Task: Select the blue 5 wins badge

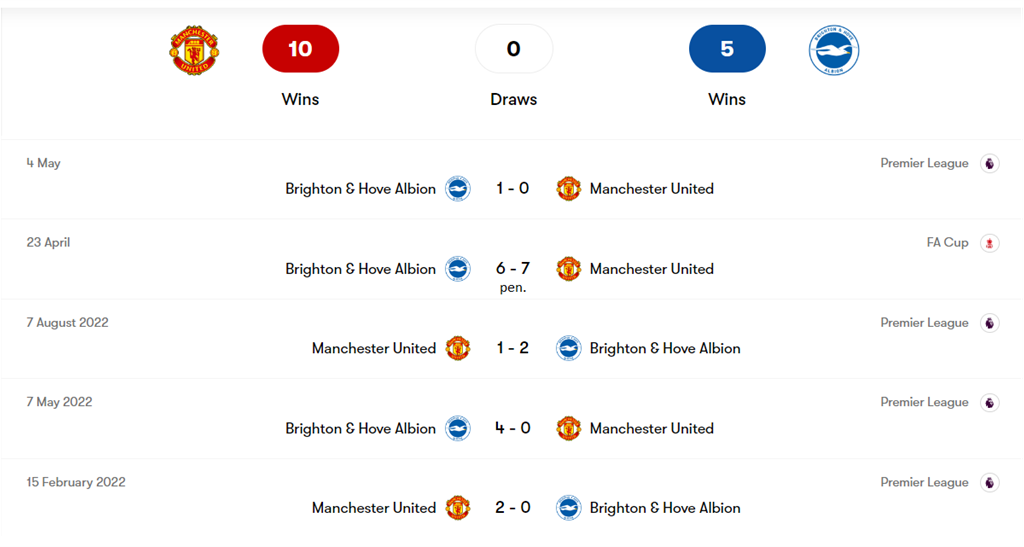Action: tap(727, 49)
